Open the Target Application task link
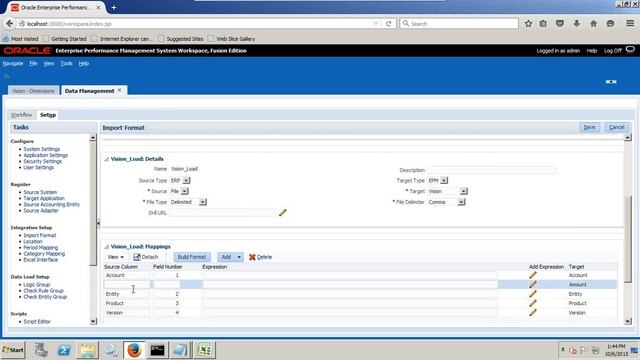The height and width of the screenshot is (360, 640). pos(44,198)
